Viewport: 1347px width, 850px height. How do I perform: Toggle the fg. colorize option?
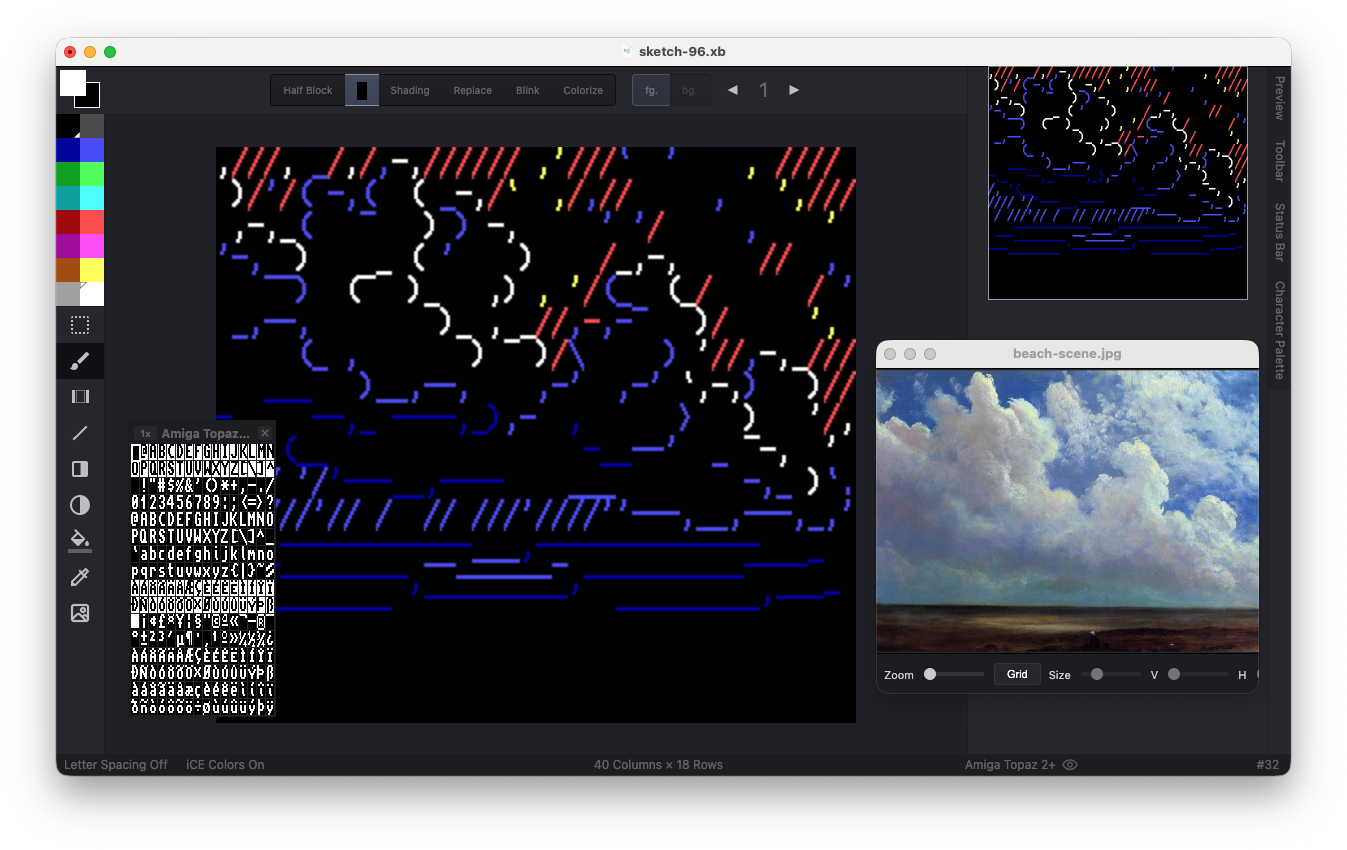(651, 90)
